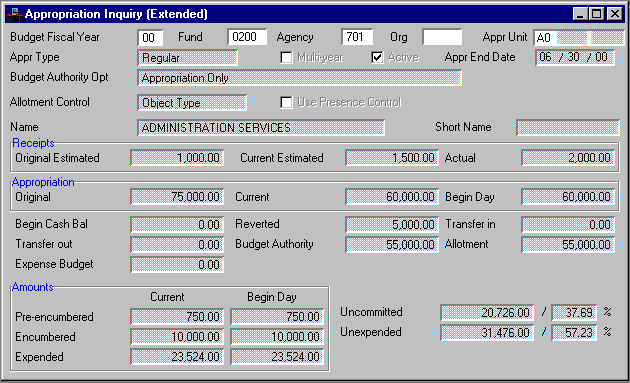Click the application icon in the title bar
Image resolution: width=630 pixels, height=383 pixels.
(14, 14)
